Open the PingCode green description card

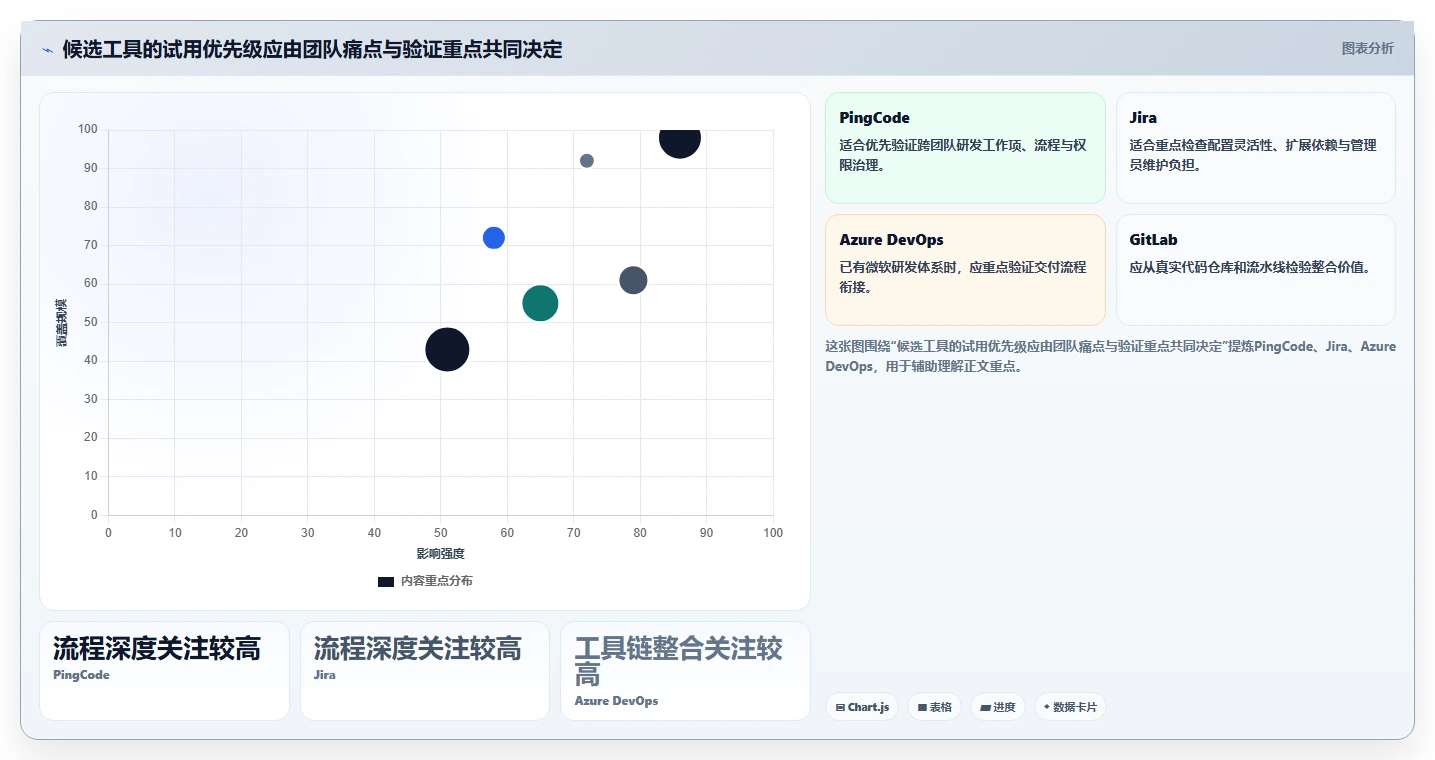tap(965, 148)
